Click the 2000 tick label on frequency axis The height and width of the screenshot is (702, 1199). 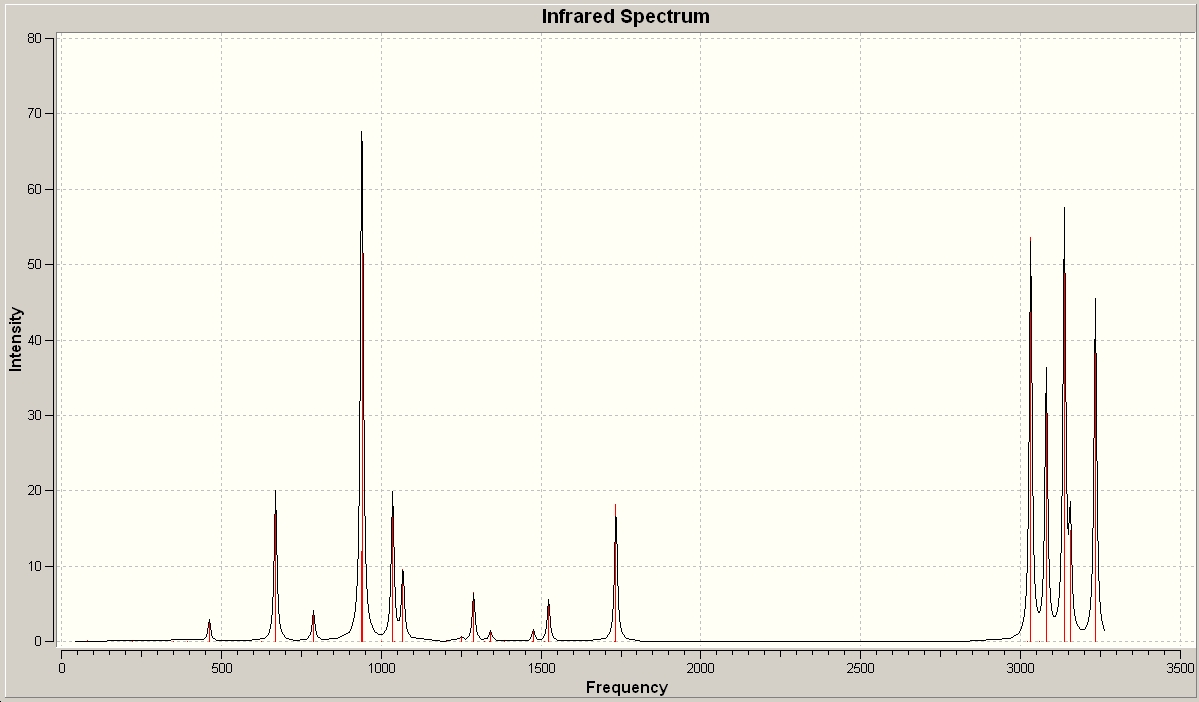tap(700, 668)
